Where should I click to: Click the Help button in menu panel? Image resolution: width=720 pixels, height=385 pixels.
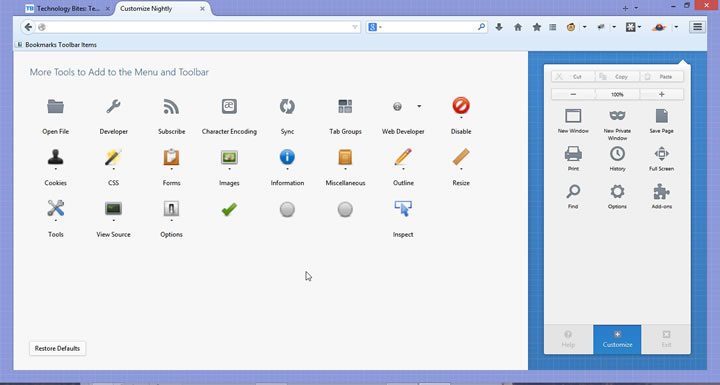click(x=568, y=339)
